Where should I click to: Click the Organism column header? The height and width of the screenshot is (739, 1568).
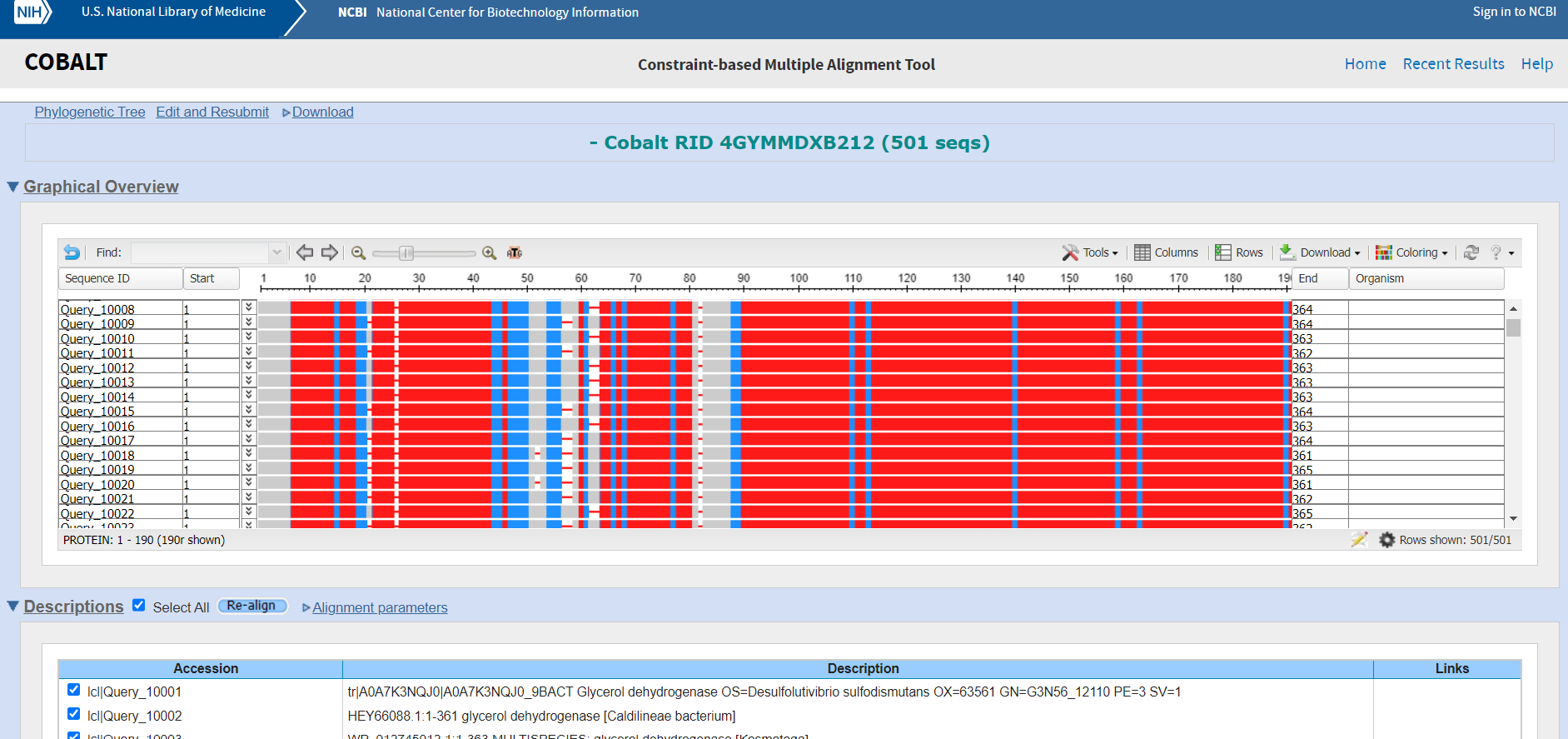tap(1426, 278)
